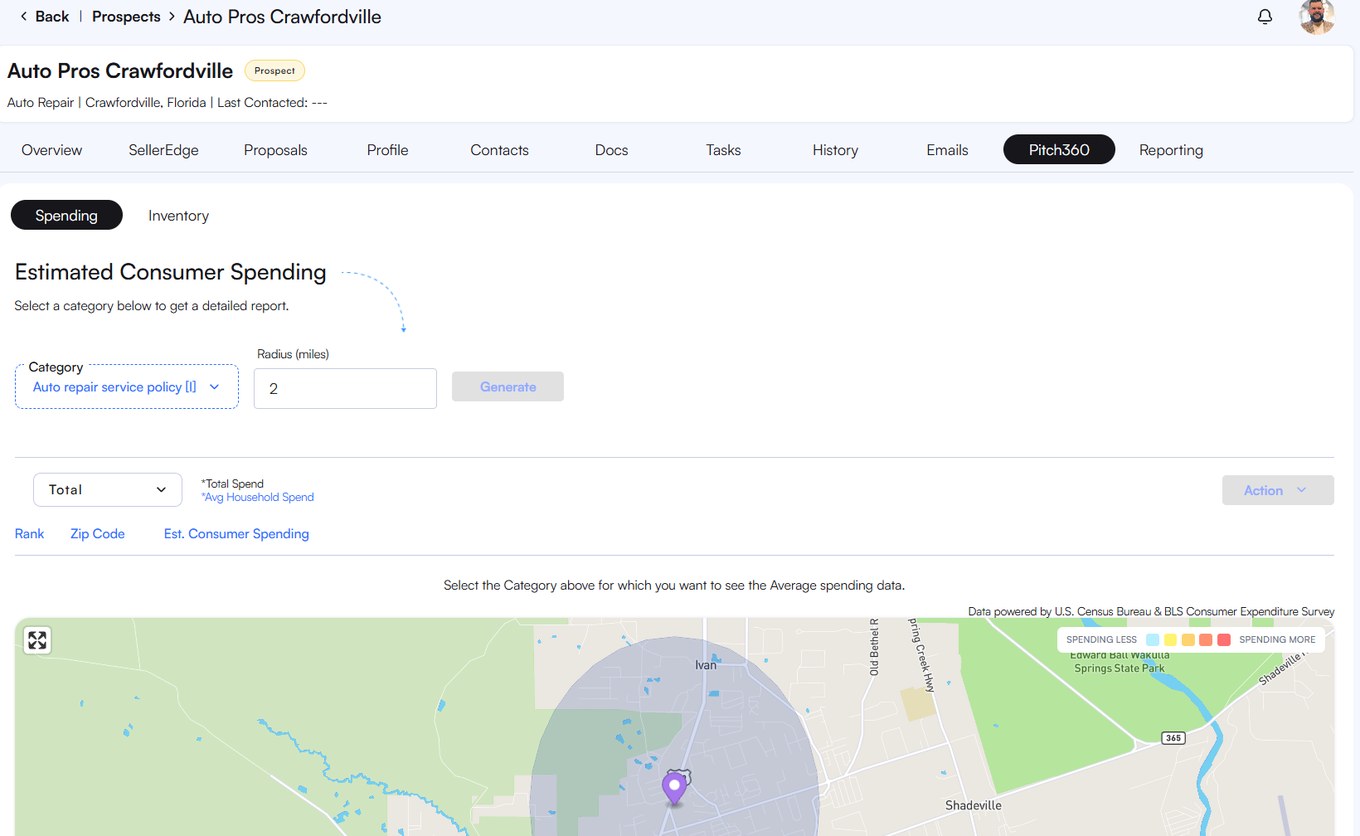Image resolution: width=1360 pixels, height=836 pixels.
Task: Click the light blue spending legend swatch
Action: (x=1153, y=639)
